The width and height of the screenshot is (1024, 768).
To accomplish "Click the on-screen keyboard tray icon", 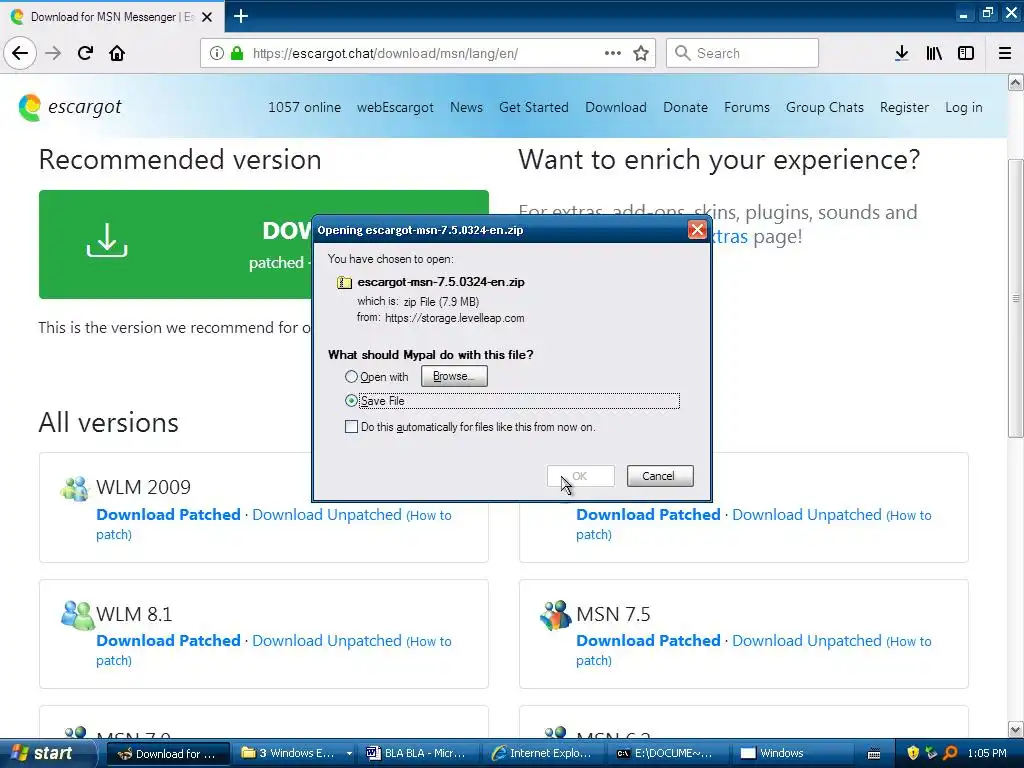I will point(873,754).
